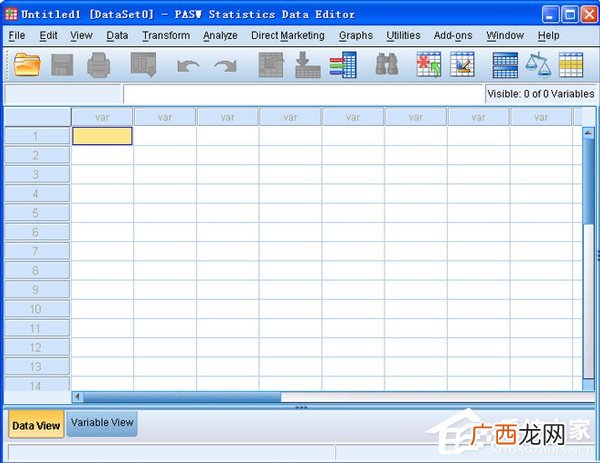This screenshot has width=600, height=463.
Task: Select row header 7
Action: (x=37, y=251)
